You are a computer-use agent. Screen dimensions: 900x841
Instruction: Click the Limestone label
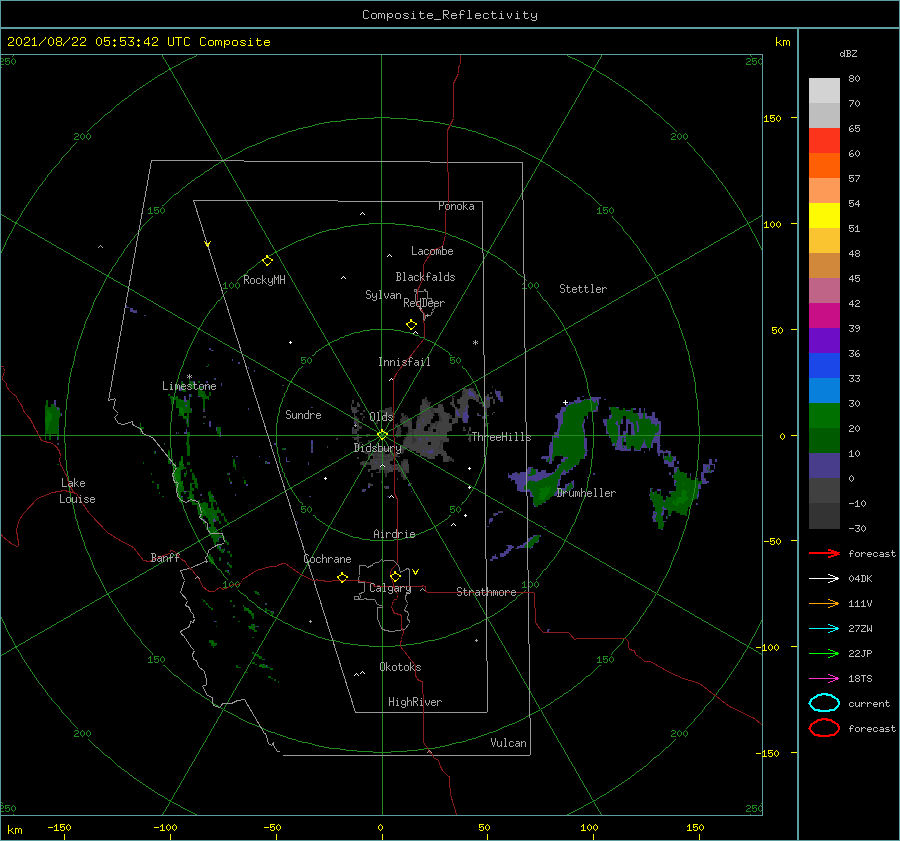click(189, 386)
